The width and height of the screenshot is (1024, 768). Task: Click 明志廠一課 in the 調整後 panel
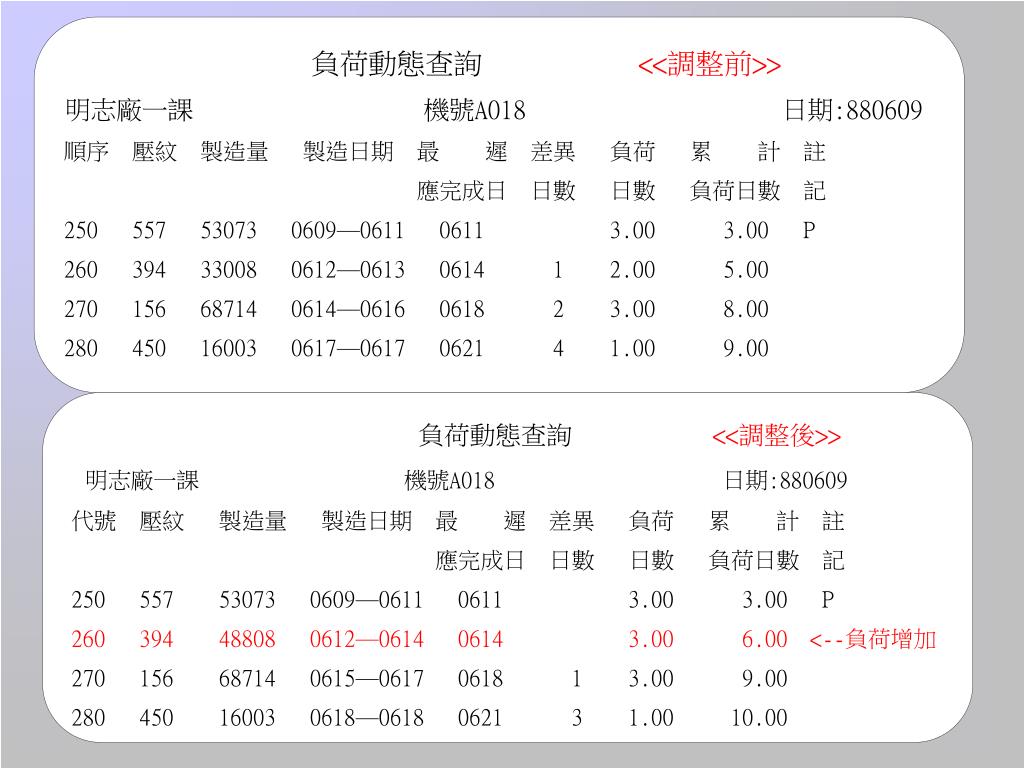pos(142,481)
